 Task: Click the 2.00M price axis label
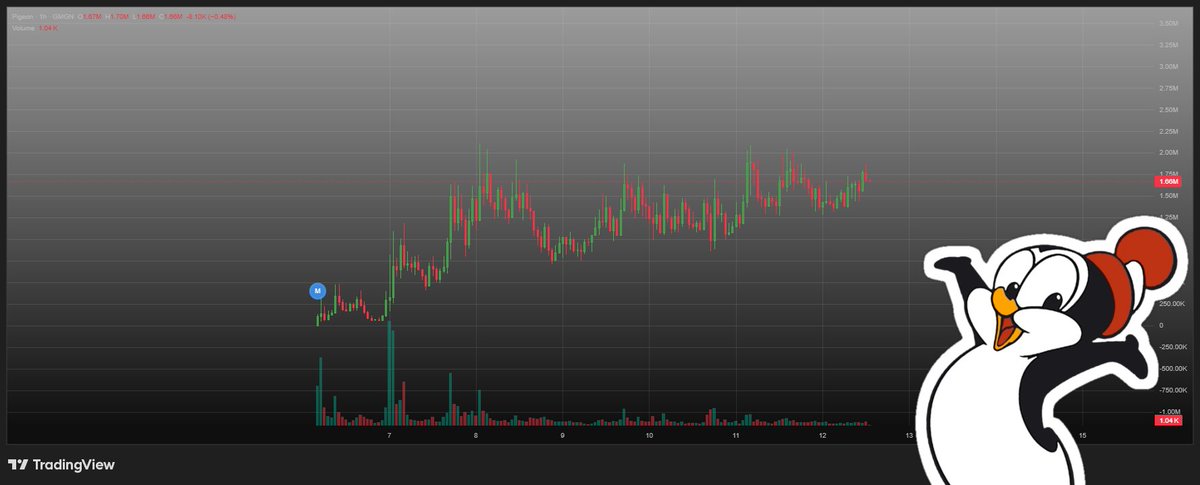coord(1167,153)
